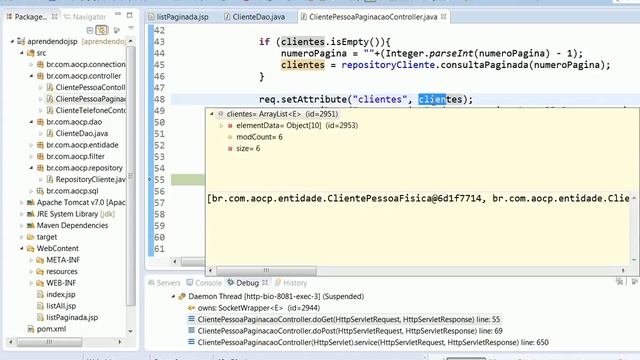Expand br.com.aocp.sql package
640x360 pixels.
pos(31,191)
